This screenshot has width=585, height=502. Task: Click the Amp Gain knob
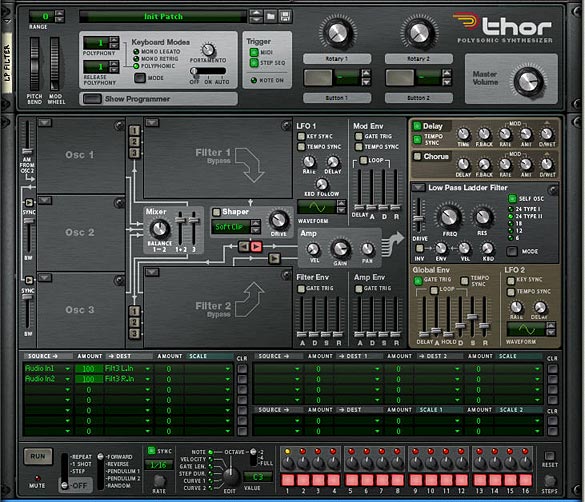(340, 248)
